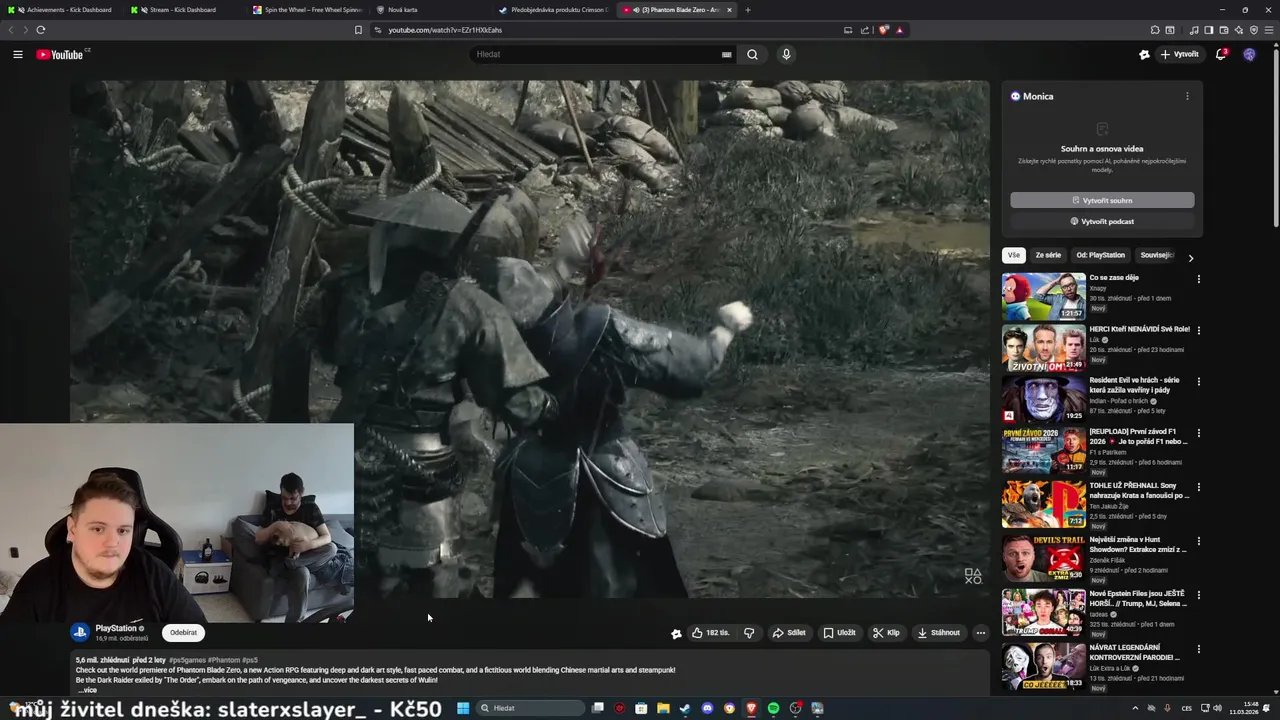This screenshot has height=720, width=1280.
Task: Switch to Achievements - Kick Dashboard tab
Action: (63, 10)
